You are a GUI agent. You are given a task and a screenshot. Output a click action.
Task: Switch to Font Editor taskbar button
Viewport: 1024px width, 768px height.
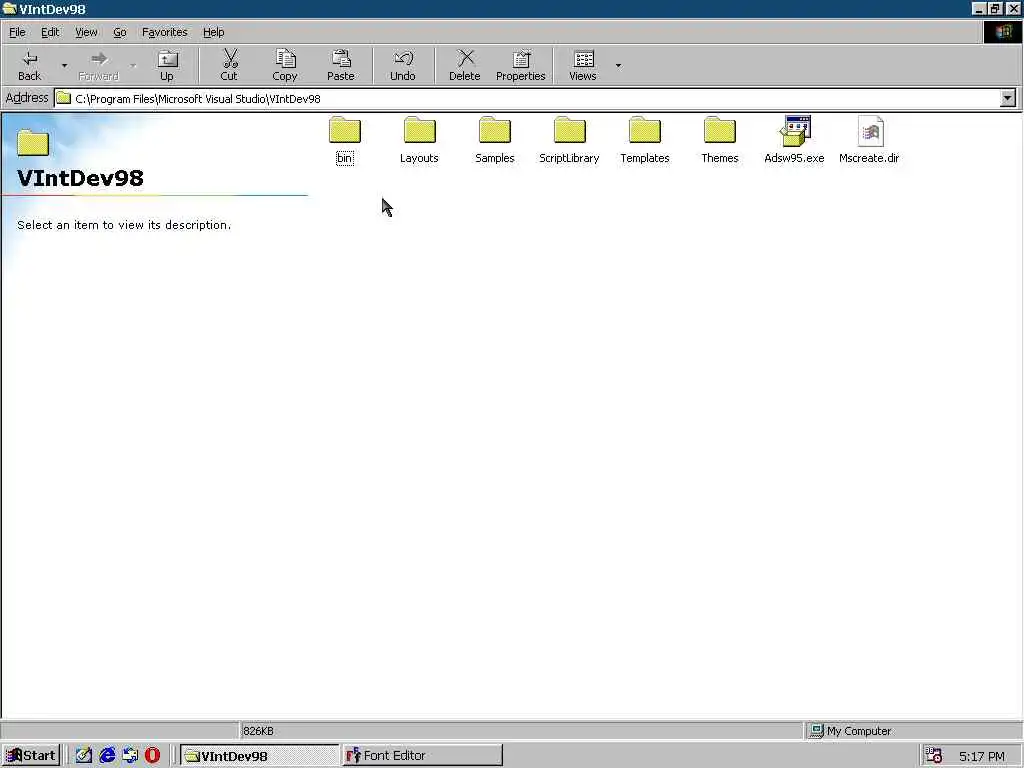(422, 756)
